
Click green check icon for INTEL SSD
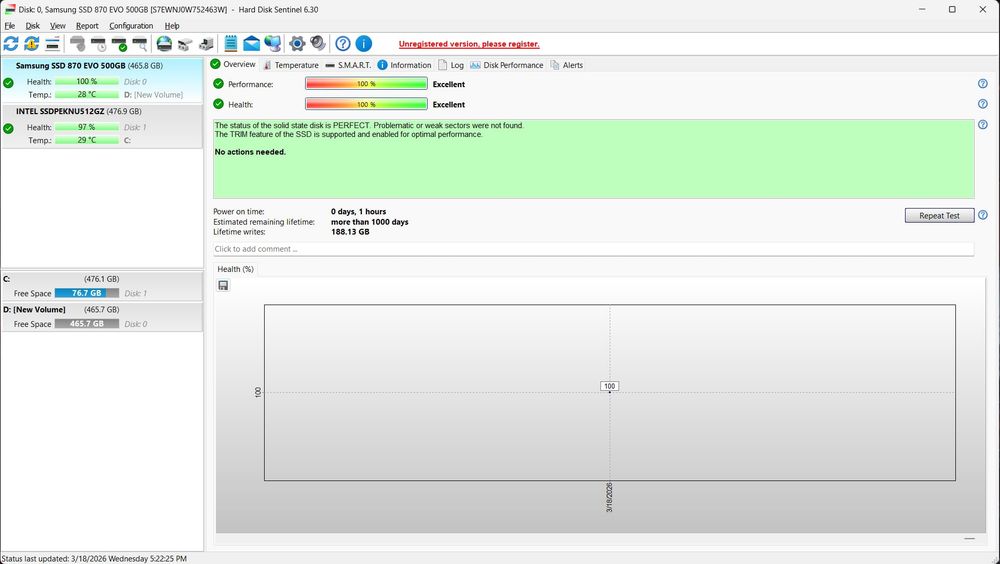point(8,128)
